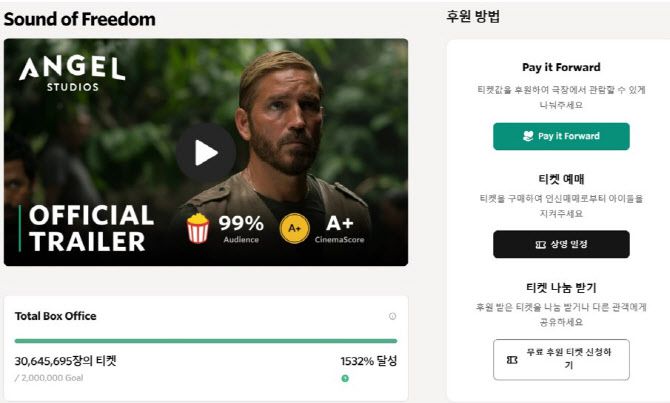Click the popcorn audience score icon
This screenshot has width=670, height=403.
tap(198, 229)
